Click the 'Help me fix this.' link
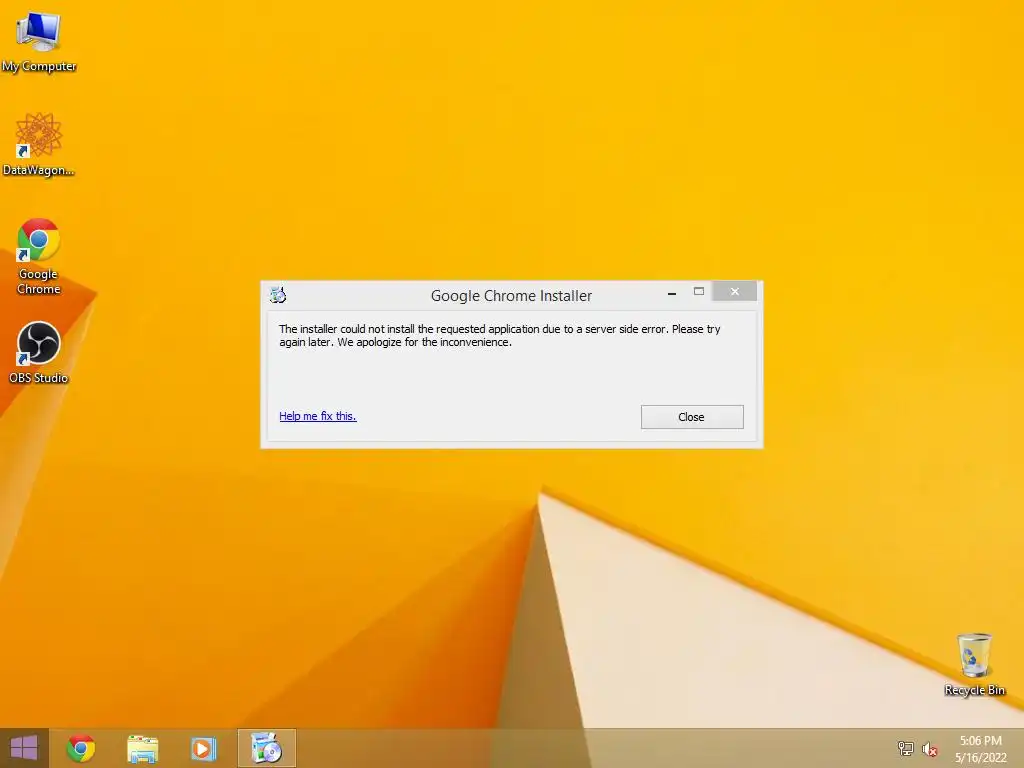 pos(317,416)
